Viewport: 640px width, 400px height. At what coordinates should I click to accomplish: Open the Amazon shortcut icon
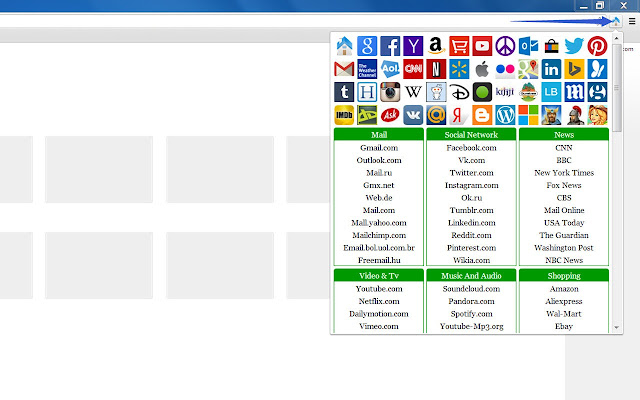pyautogui.click(x=436, y=46)
